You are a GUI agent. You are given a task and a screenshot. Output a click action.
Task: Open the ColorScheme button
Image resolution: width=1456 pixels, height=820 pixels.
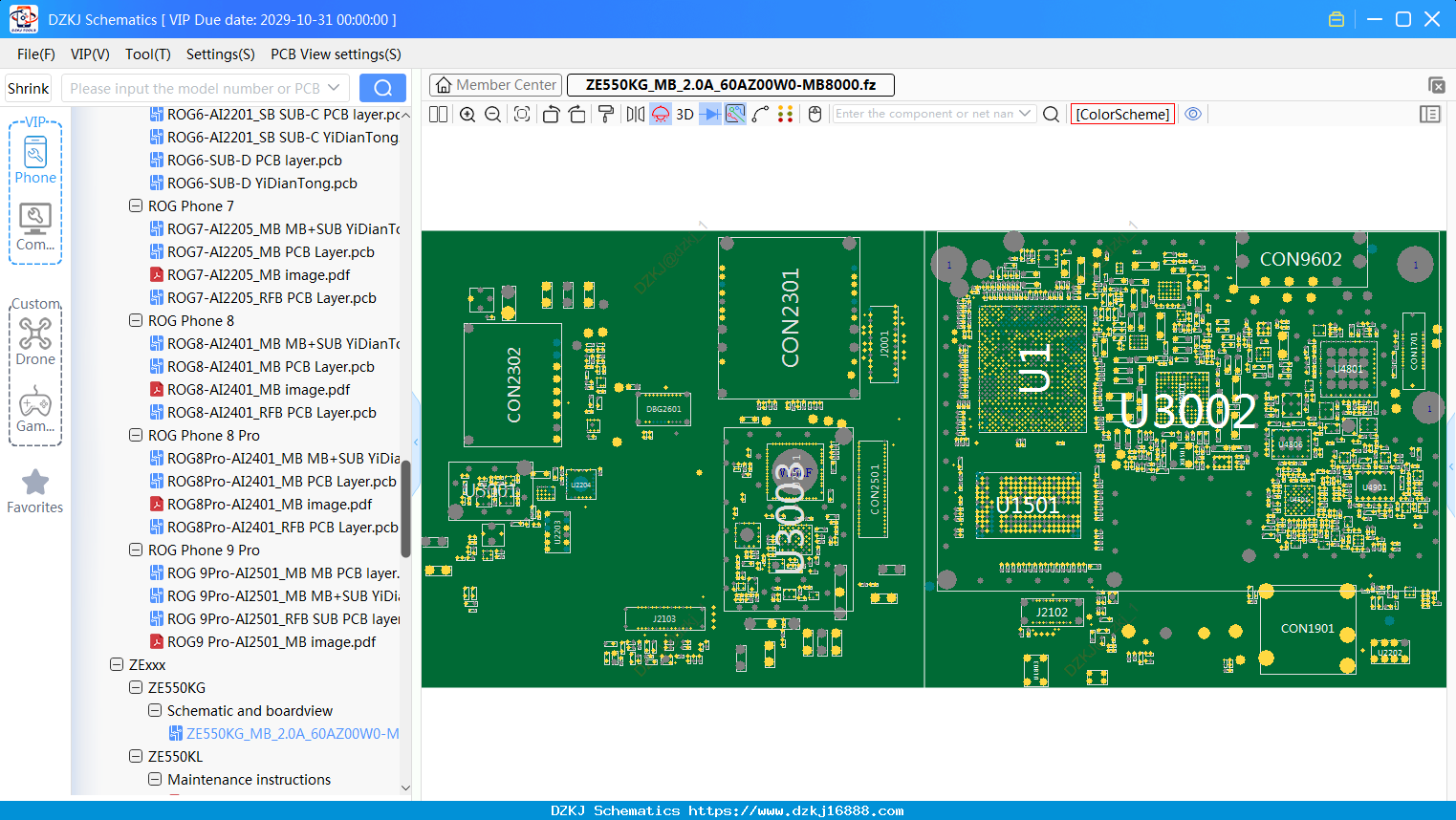pos(1122,114)
